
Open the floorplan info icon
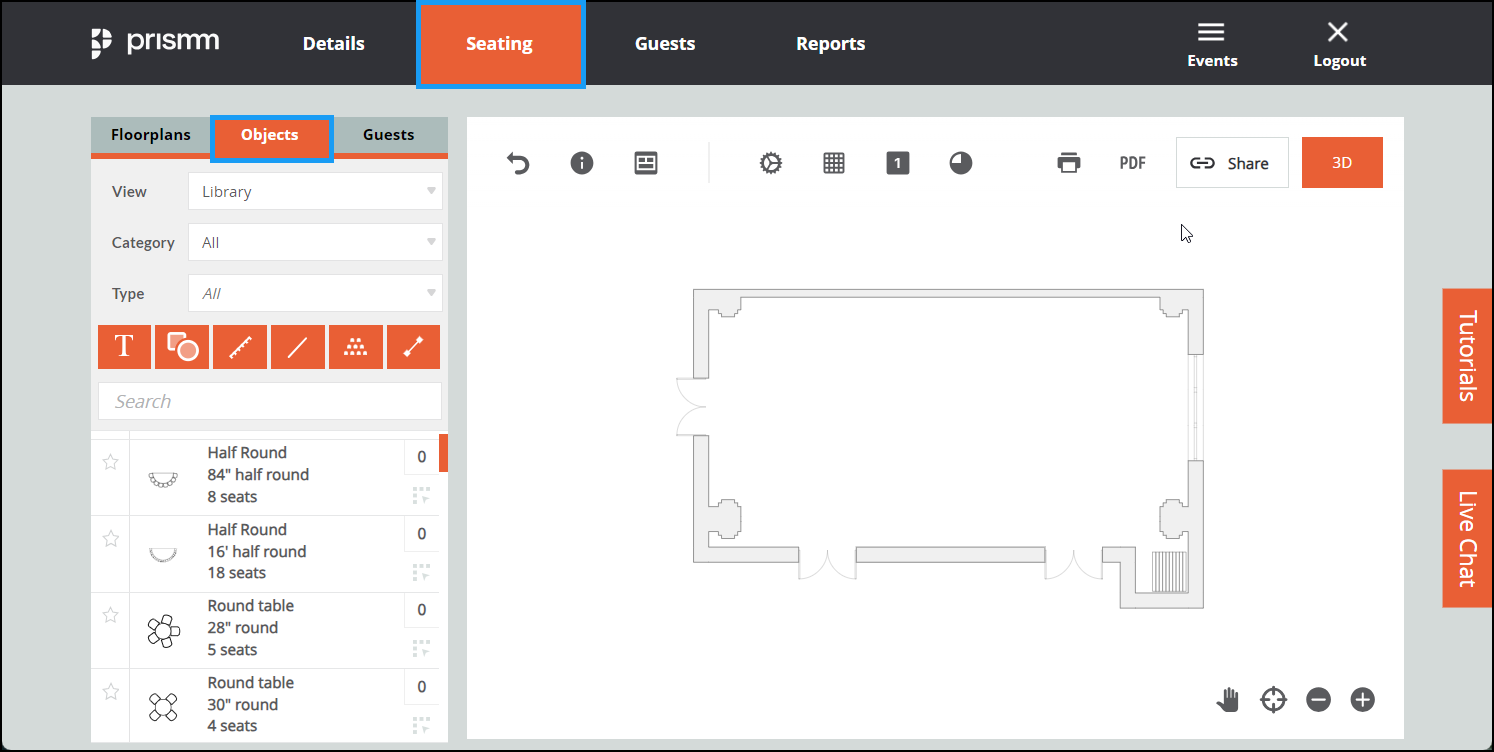(582, 163)
